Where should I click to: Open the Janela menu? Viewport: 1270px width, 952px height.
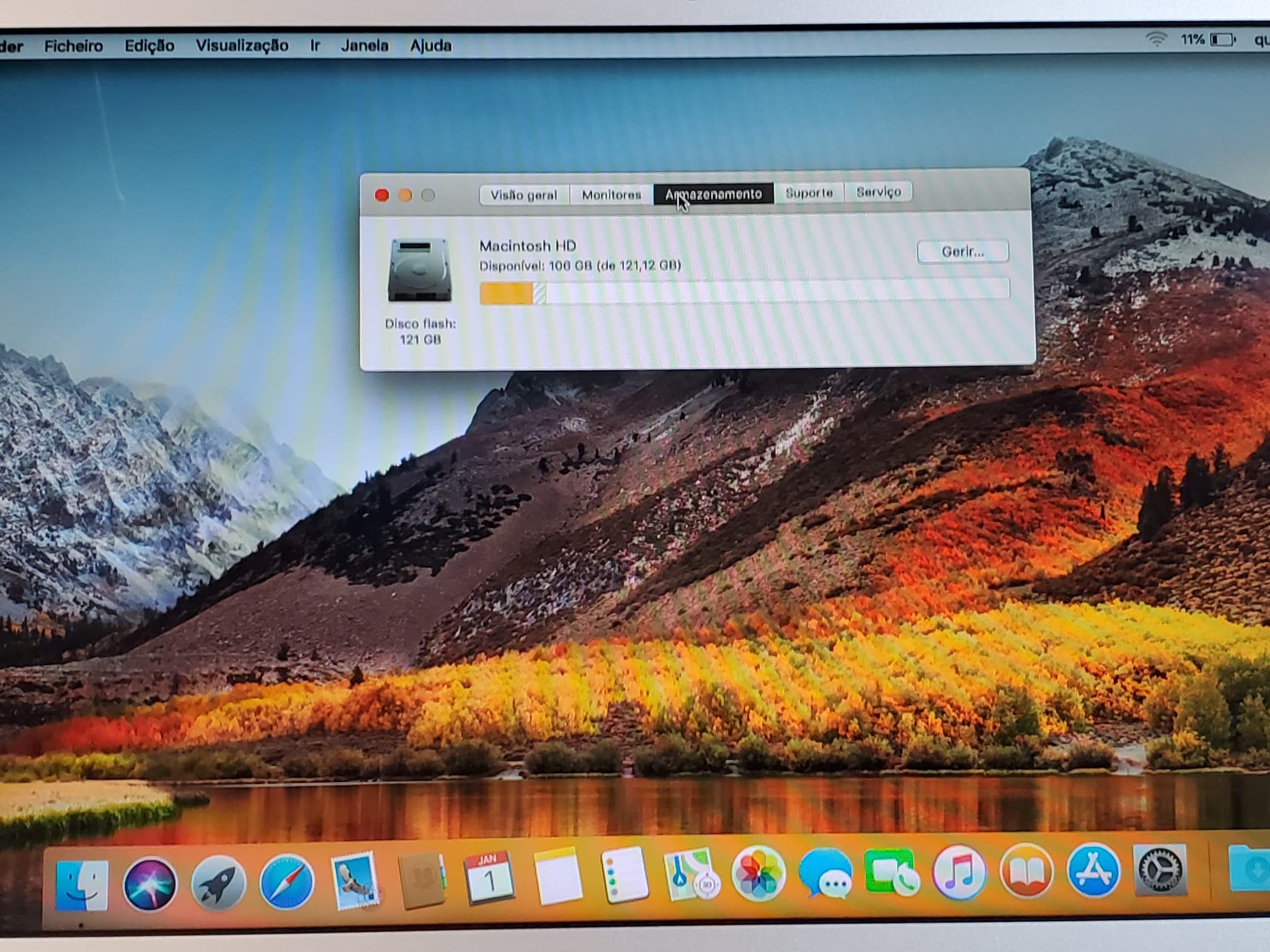(x=365, y=45)
